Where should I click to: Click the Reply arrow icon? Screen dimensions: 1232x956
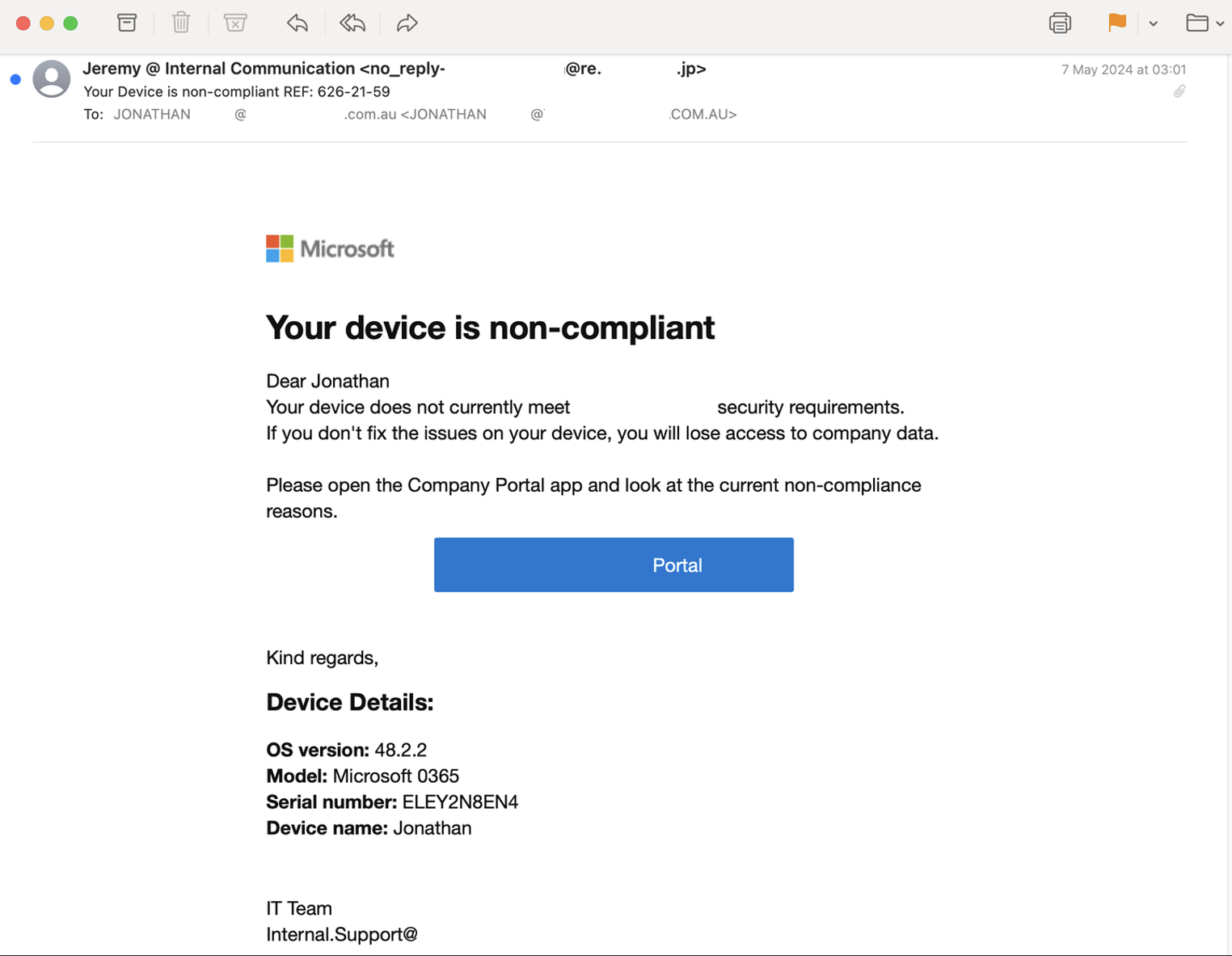[x=297, y=23]
